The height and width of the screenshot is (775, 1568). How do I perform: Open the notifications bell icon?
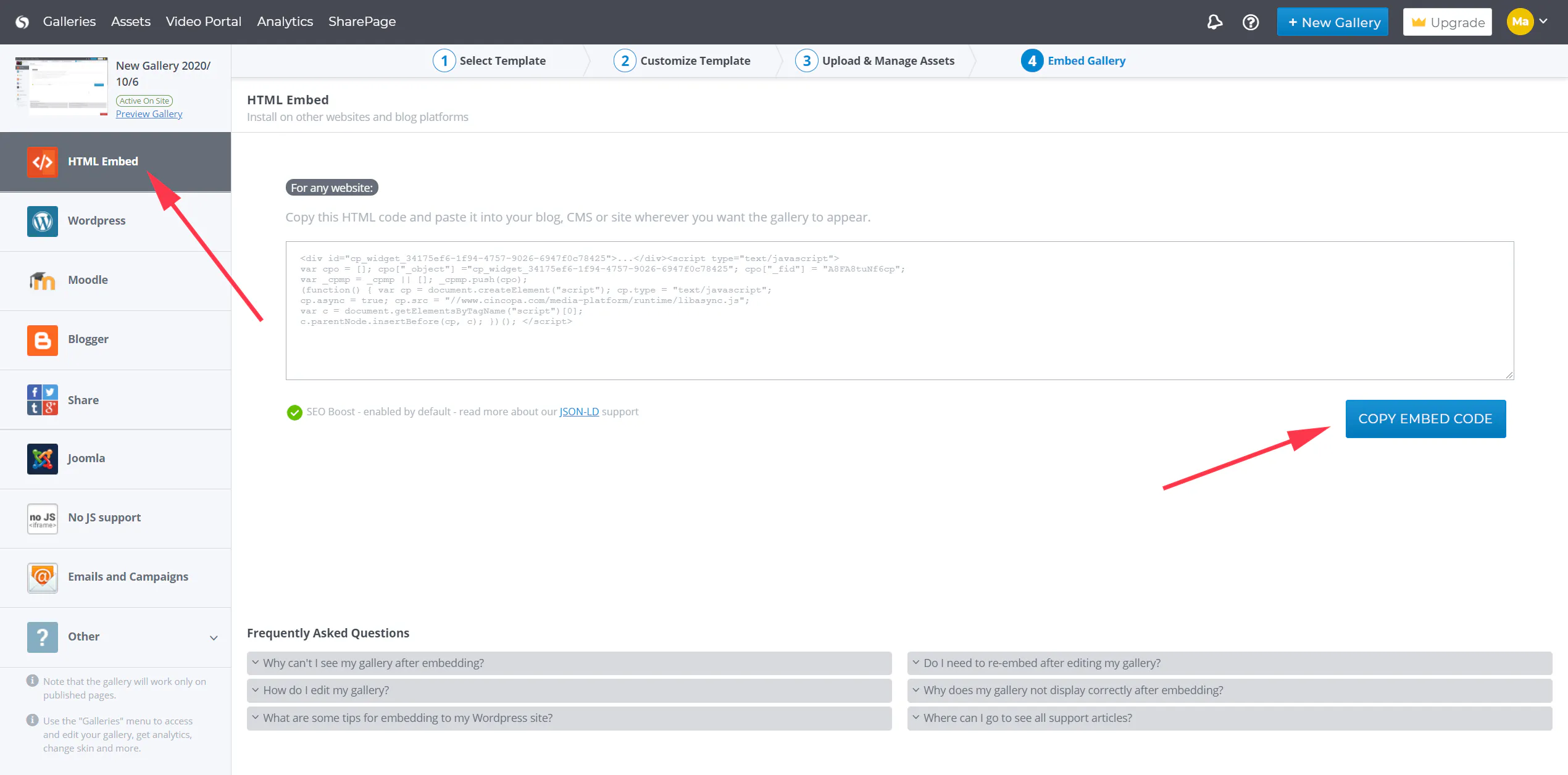[x=1214, y=22]
